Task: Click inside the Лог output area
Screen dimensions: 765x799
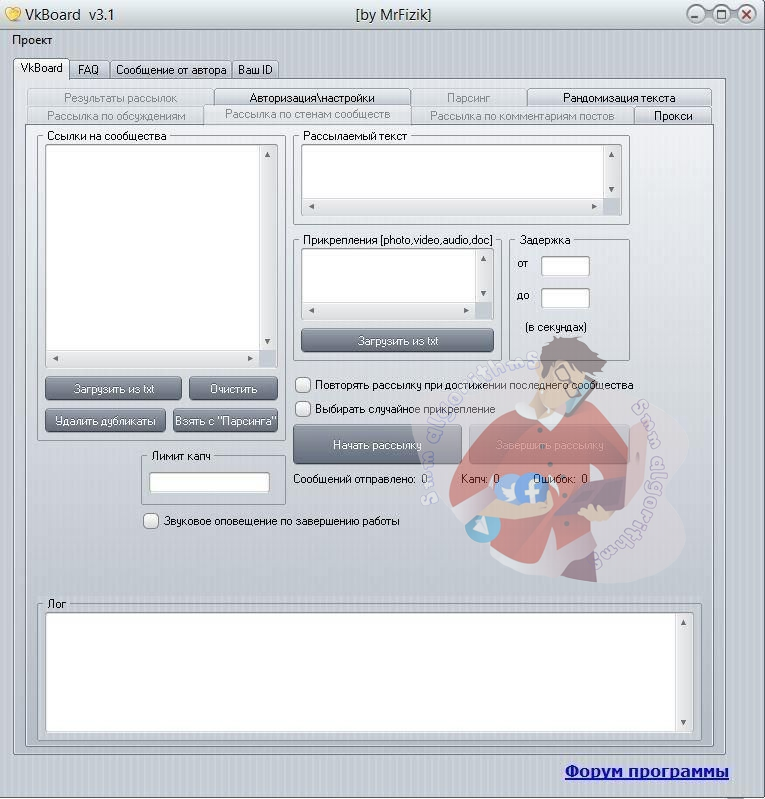Action: pyautogui.click(x=361, y=672)
